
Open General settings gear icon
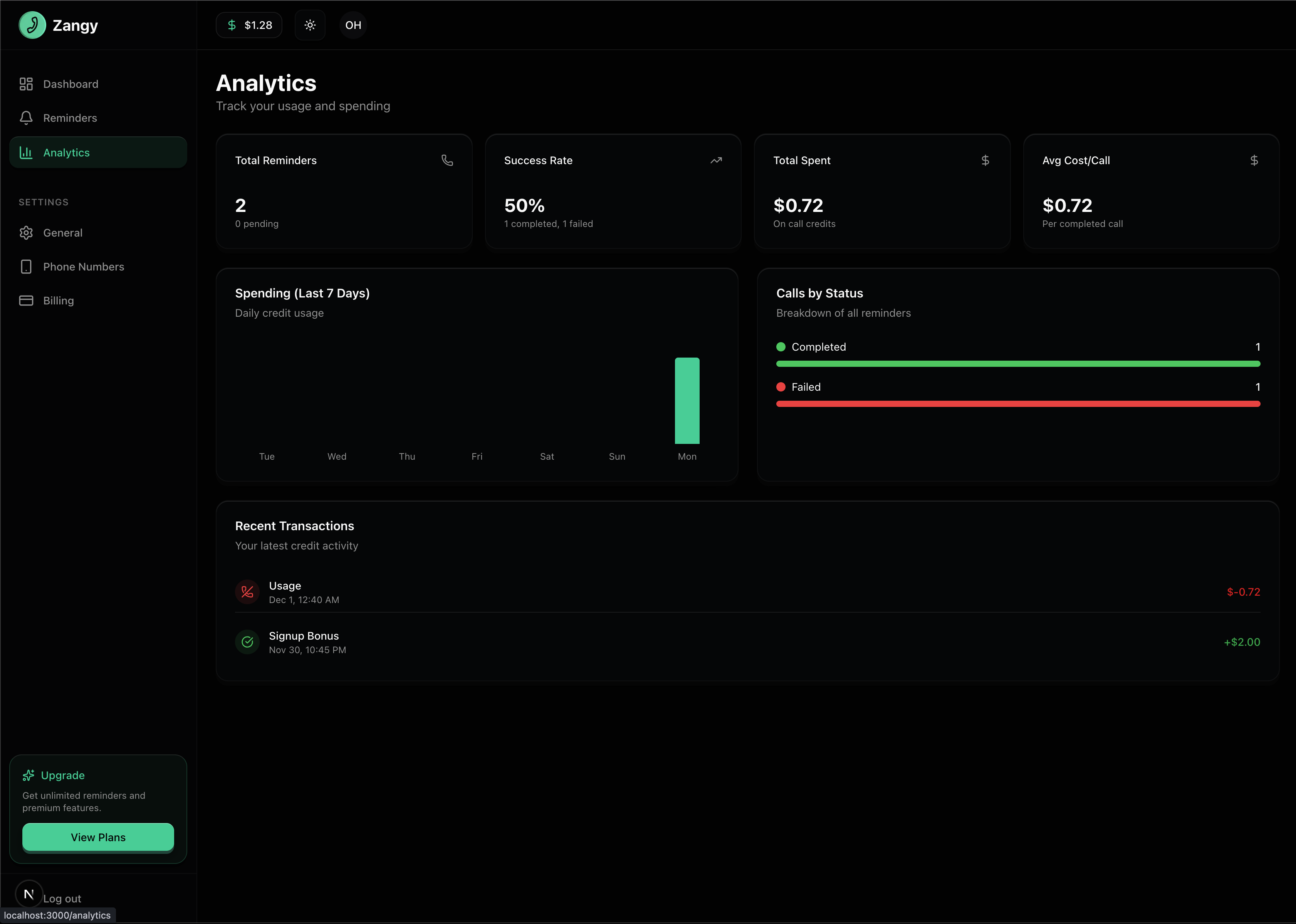(26, 232)
